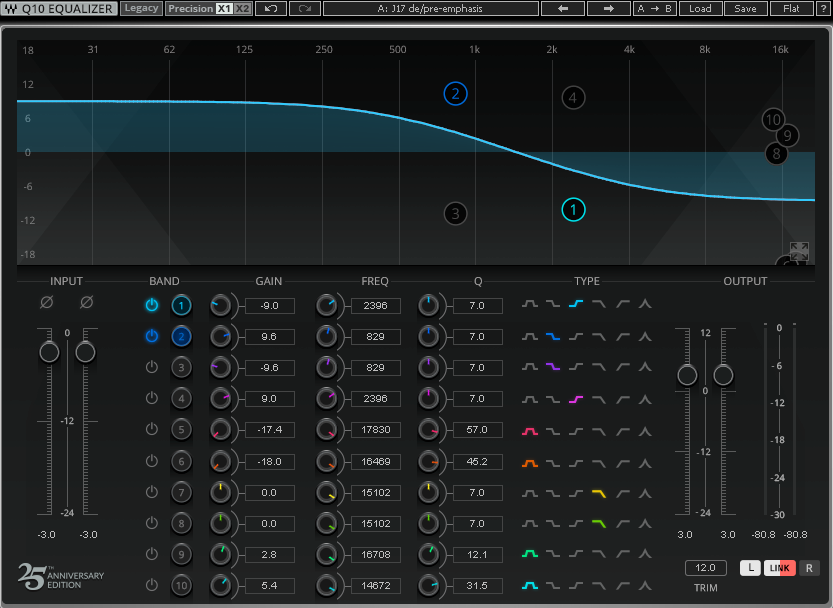Open the Q10 Equalizer plugin menu

pyautogui.click(x=59, y=9)
